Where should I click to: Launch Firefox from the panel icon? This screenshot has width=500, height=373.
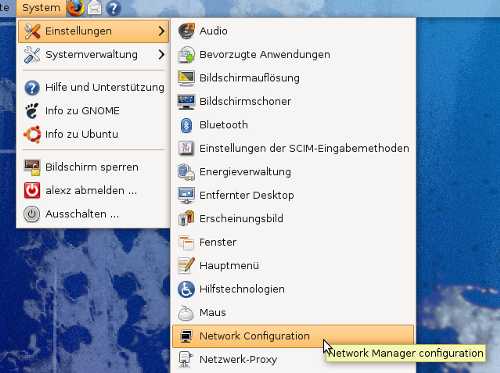(x=76, y=8)
